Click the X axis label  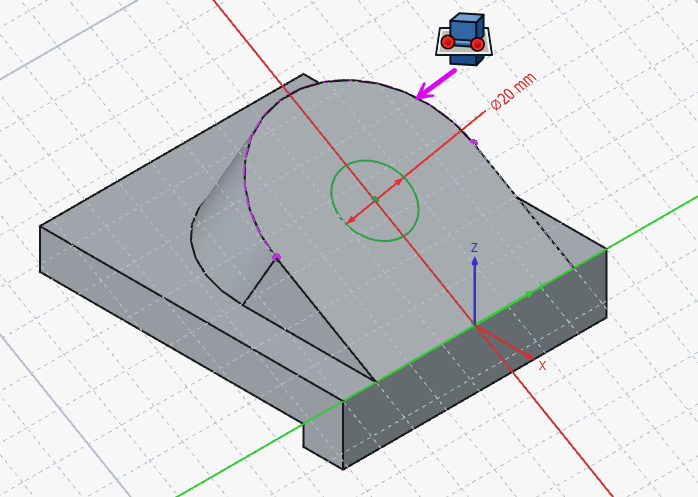pos(542,366)
